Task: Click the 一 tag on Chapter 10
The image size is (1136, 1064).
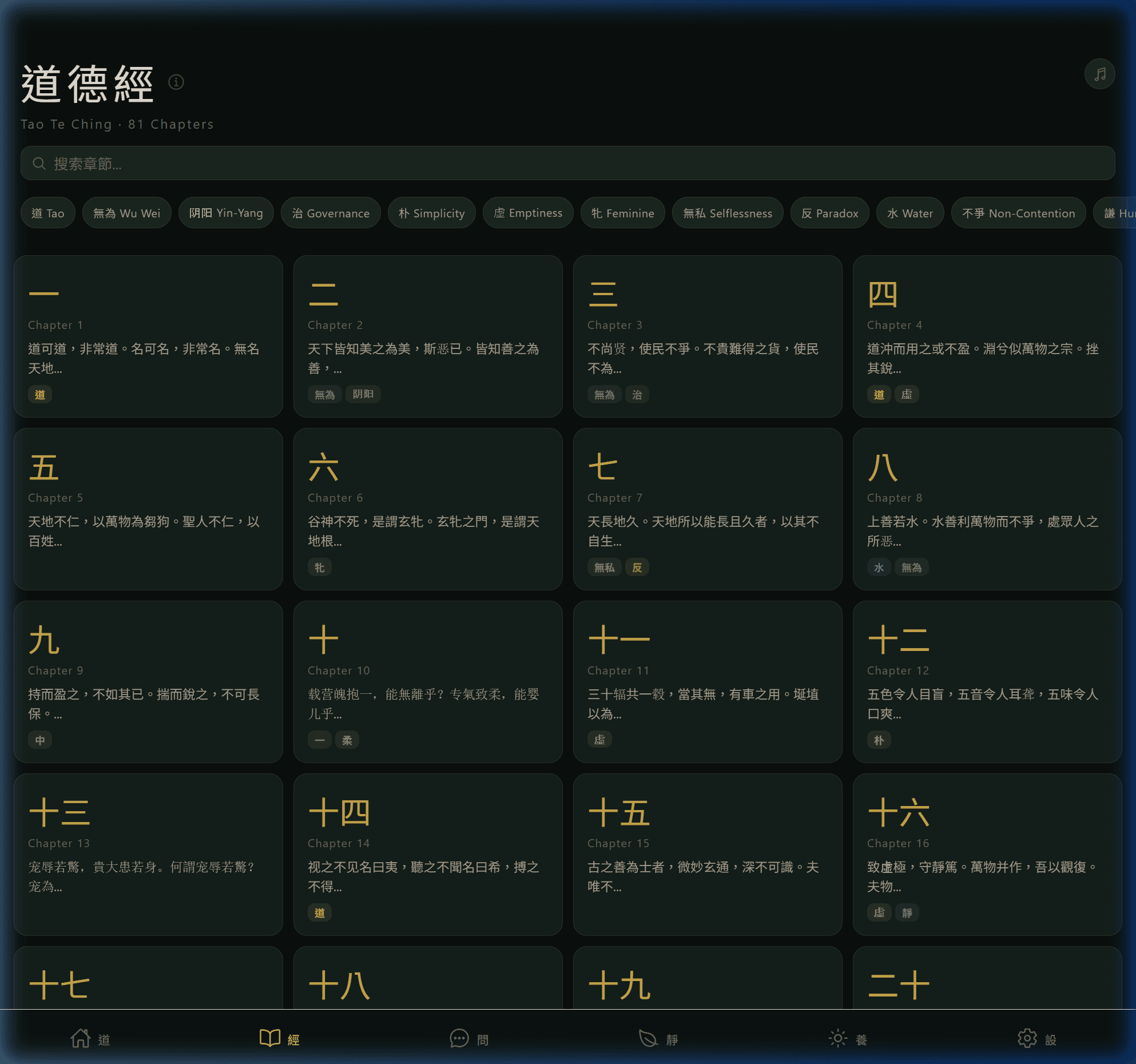Action: [x=320, y=740]
